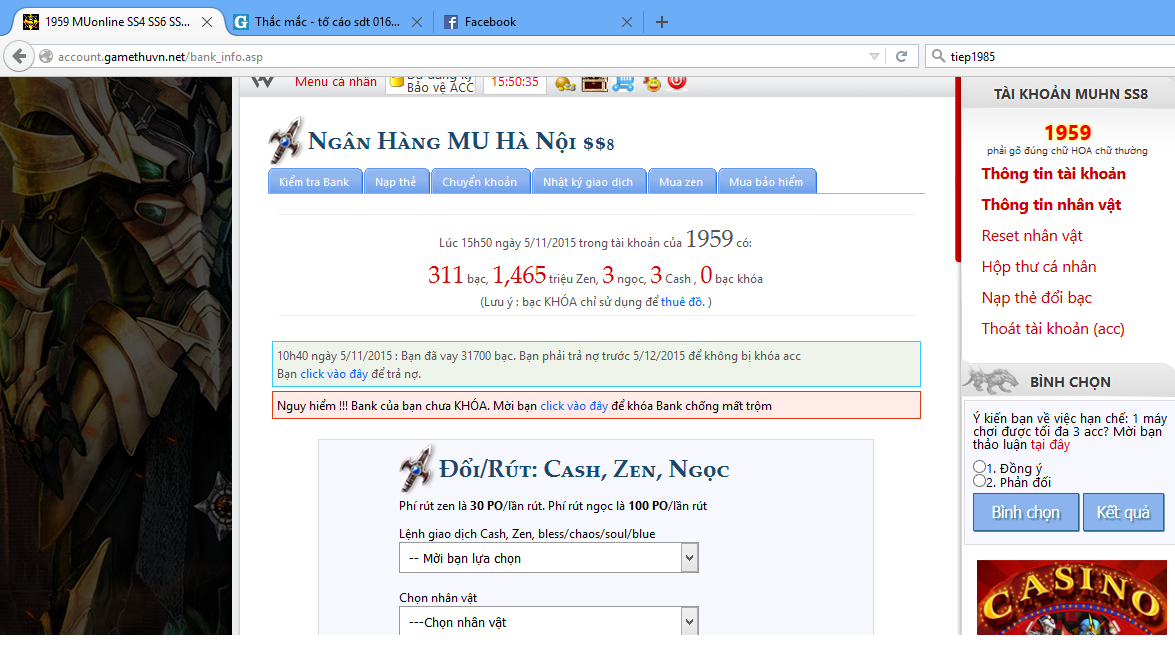Click the 1959 account name in sidebar
Image resolution: width=1175 pixels, height=648 pixels.
point(1067,133)
